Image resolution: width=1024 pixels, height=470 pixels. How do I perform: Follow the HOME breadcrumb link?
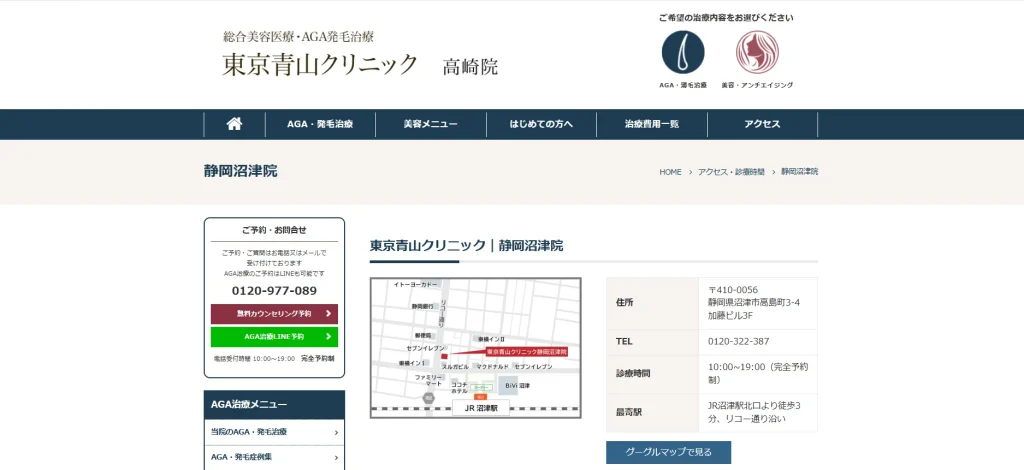tap(670, 172)
